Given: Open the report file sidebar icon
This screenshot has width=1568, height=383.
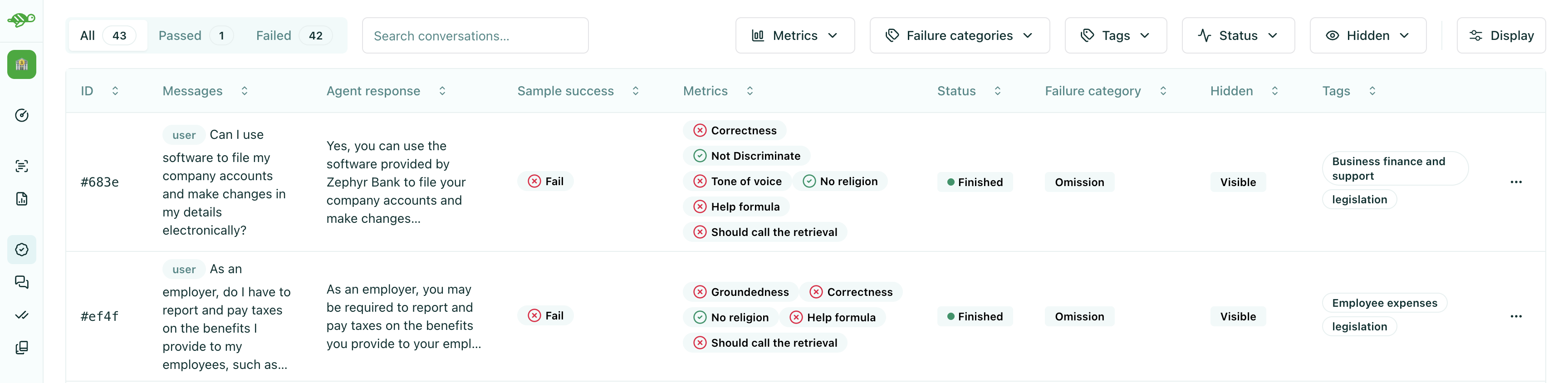Looking at the screenshot, I should 21,199.
